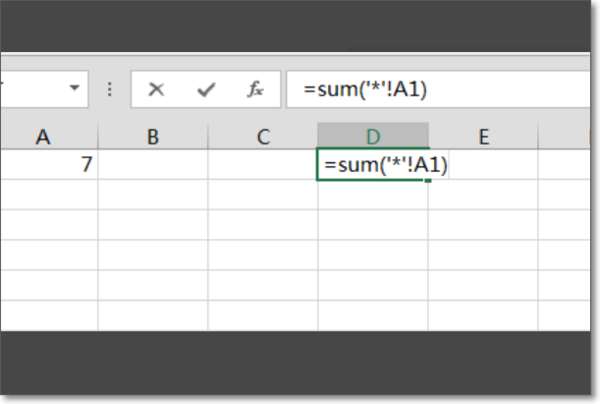Select cell D2 below the formula cell

click(373, 195)
